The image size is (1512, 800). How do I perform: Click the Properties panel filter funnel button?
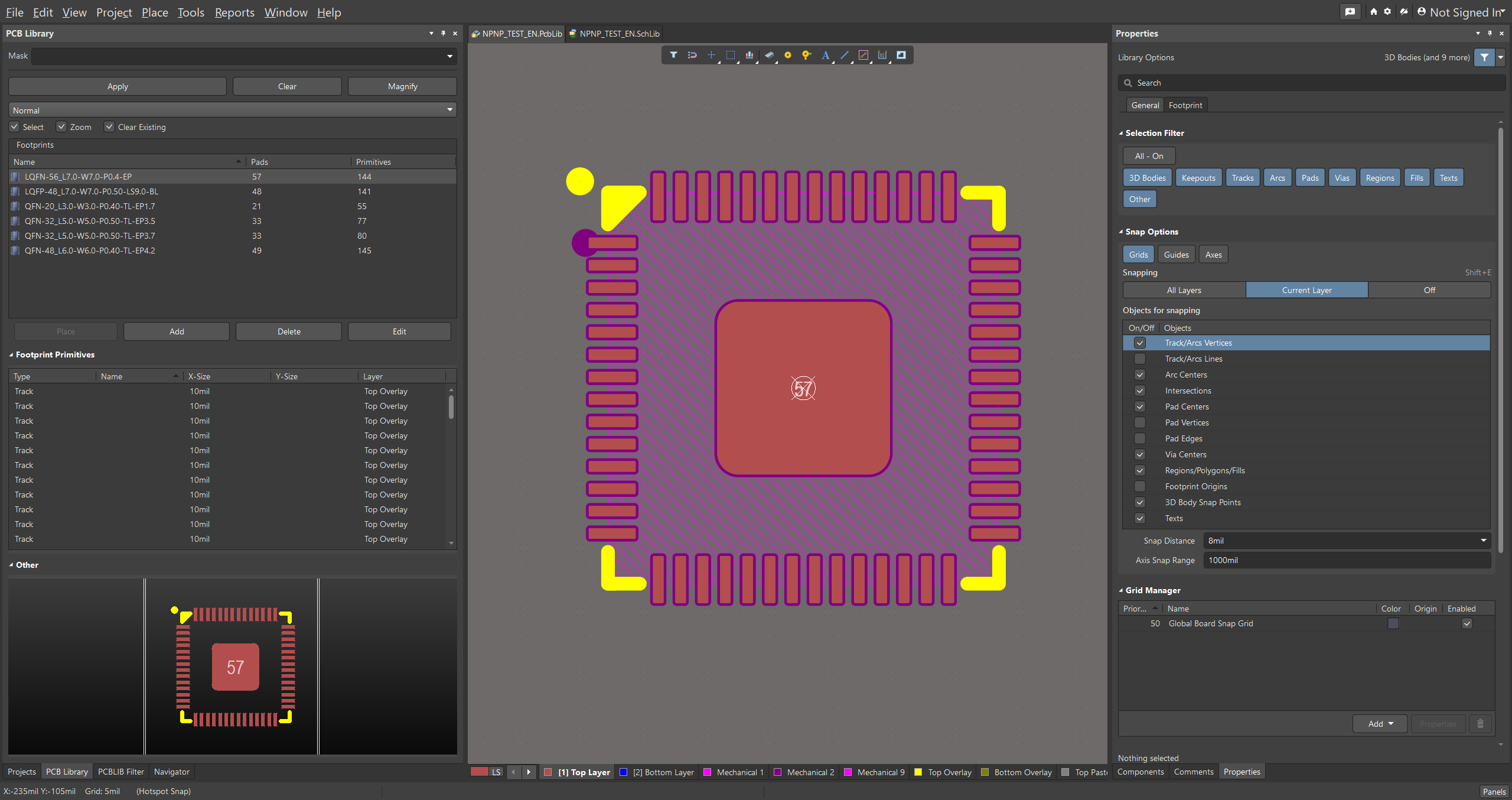(1484, 57)
